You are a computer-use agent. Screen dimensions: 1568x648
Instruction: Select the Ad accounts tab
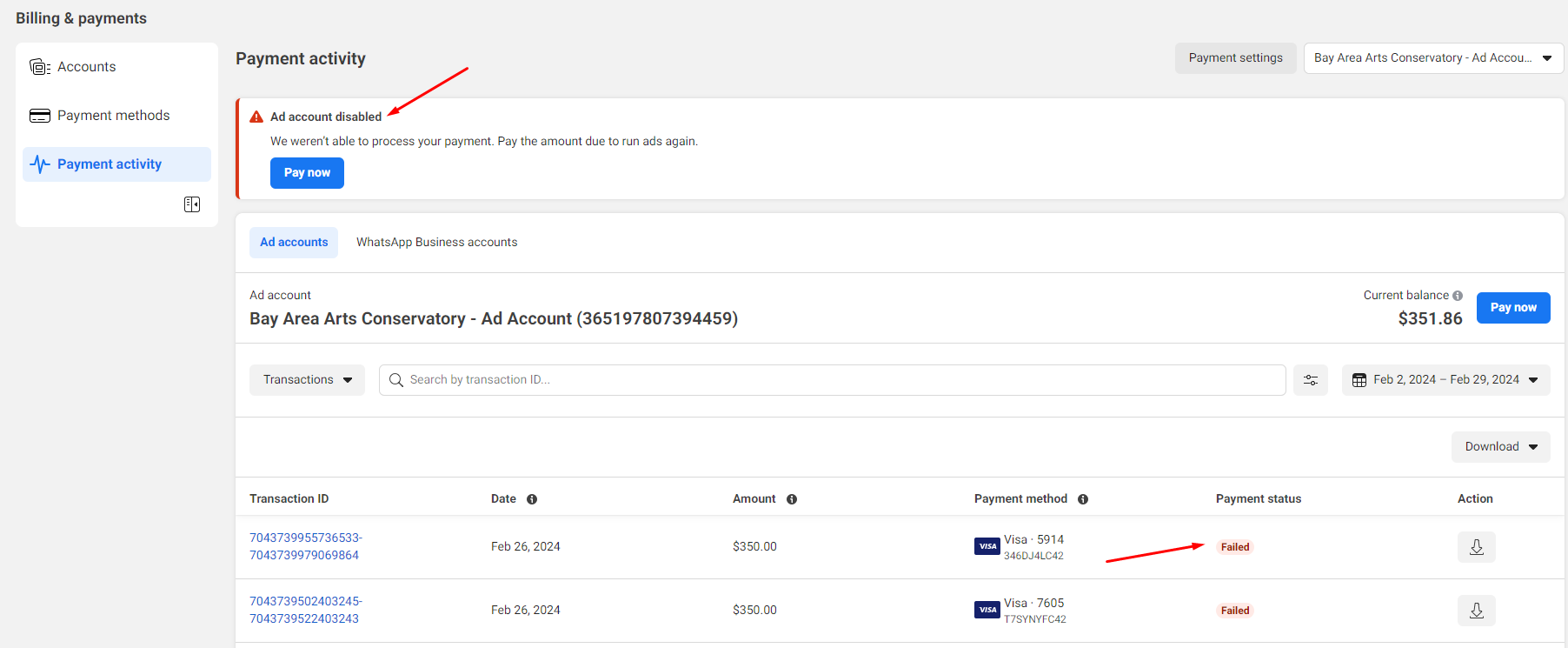294,243
